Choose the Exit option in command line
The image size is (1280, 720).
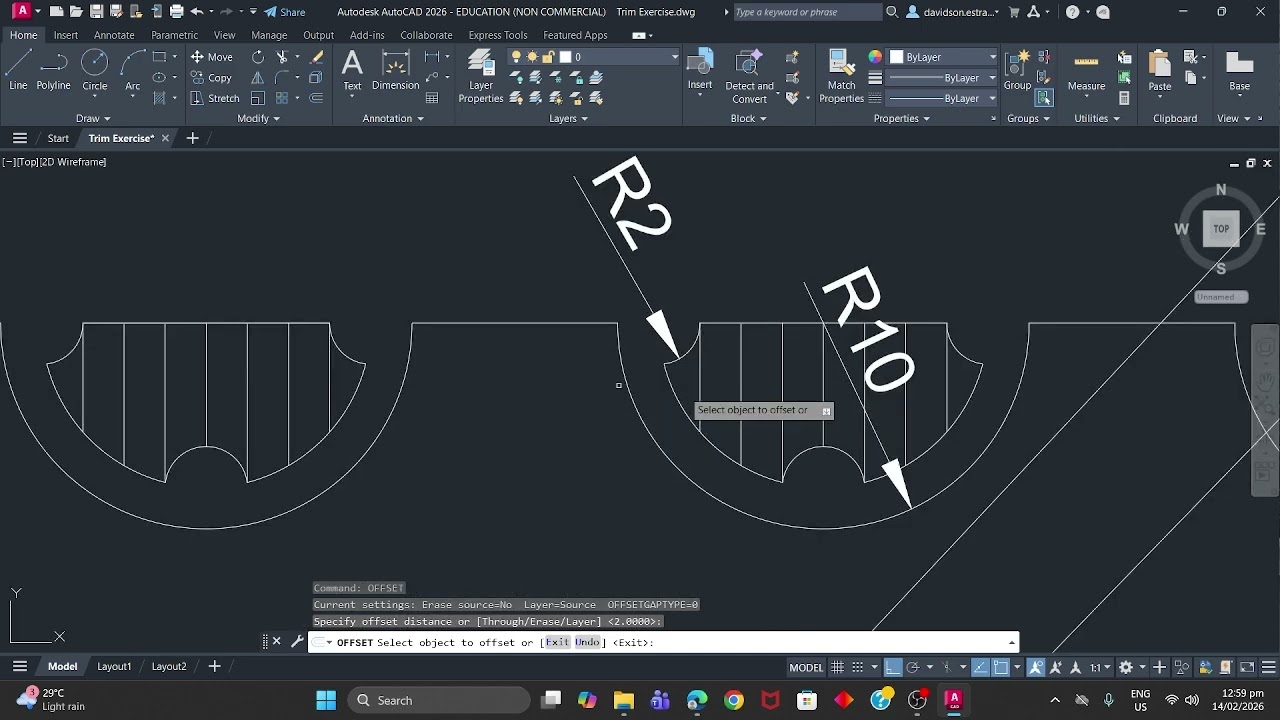click(x=557, y=642)
